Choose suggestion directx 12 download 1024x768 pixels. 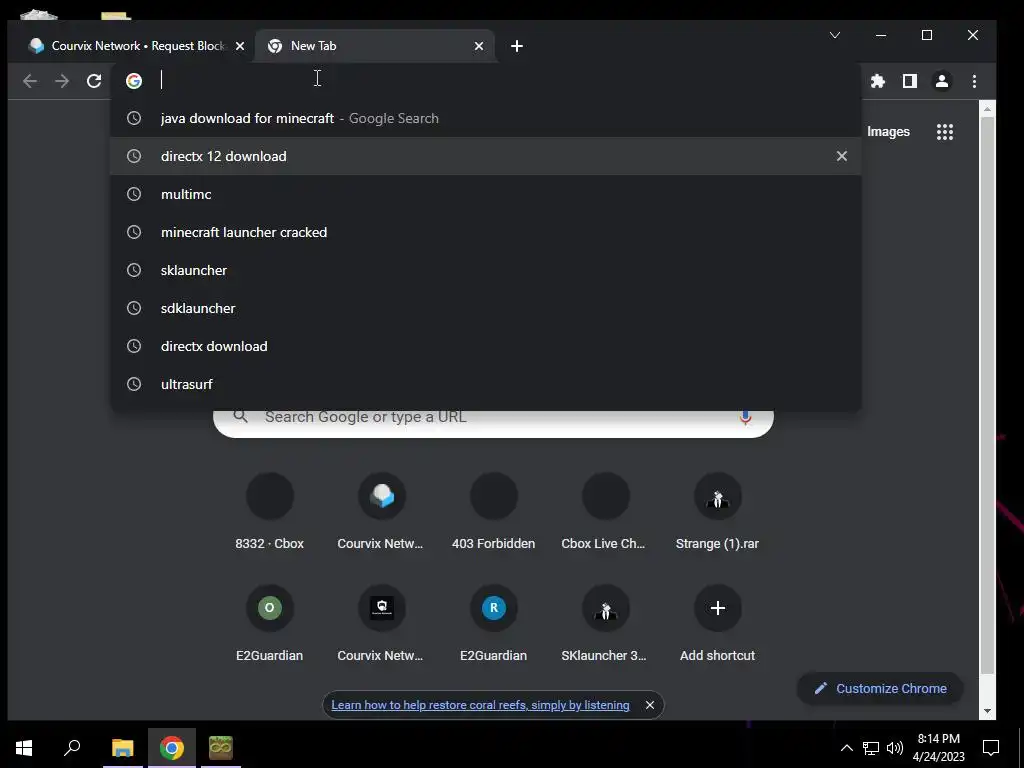point(486,156)
